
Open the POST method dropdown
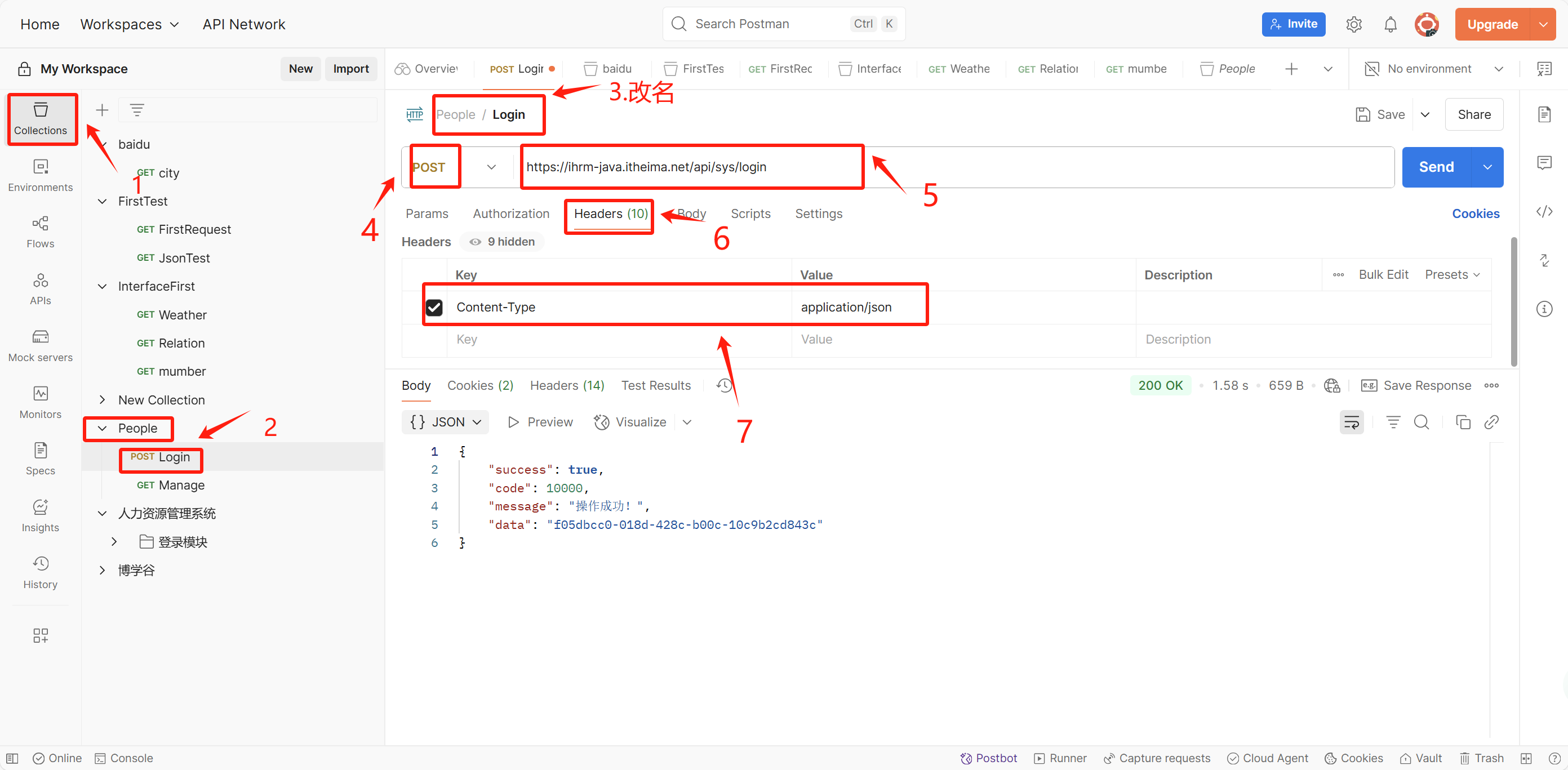pos(491,167)
